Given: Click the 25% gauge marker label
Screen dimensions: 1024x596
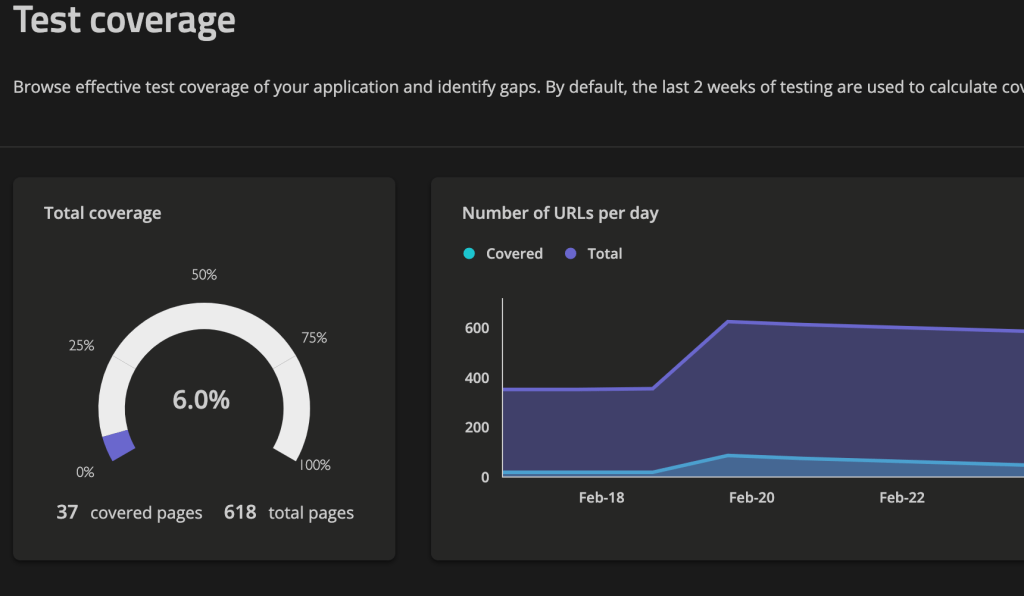Looking at the screenshot, I should coord(81,346).
